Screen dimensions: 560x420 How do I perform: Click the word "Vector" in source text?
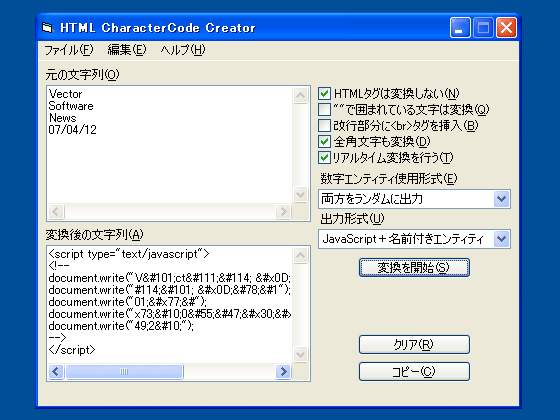click(65, 94)
